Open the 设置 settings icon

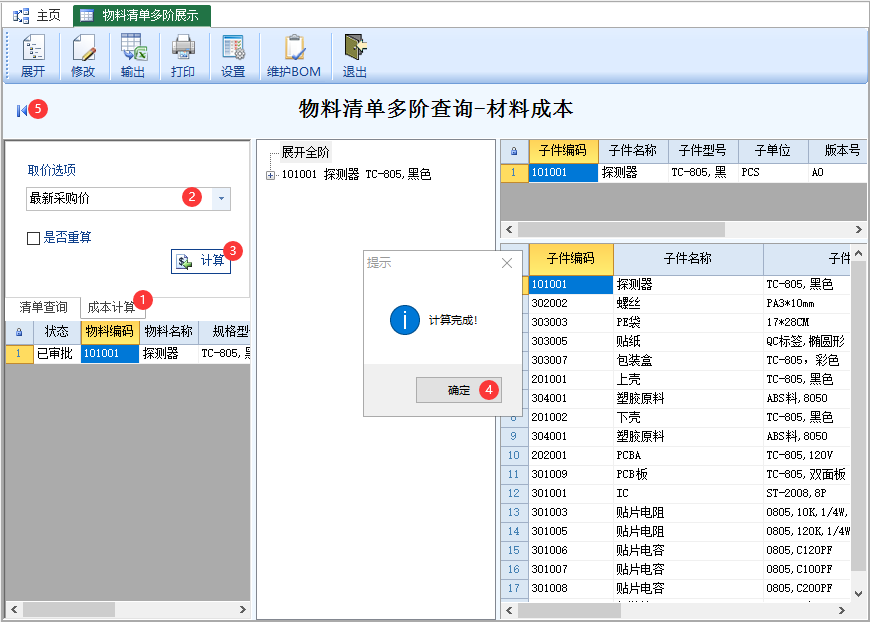233,55
